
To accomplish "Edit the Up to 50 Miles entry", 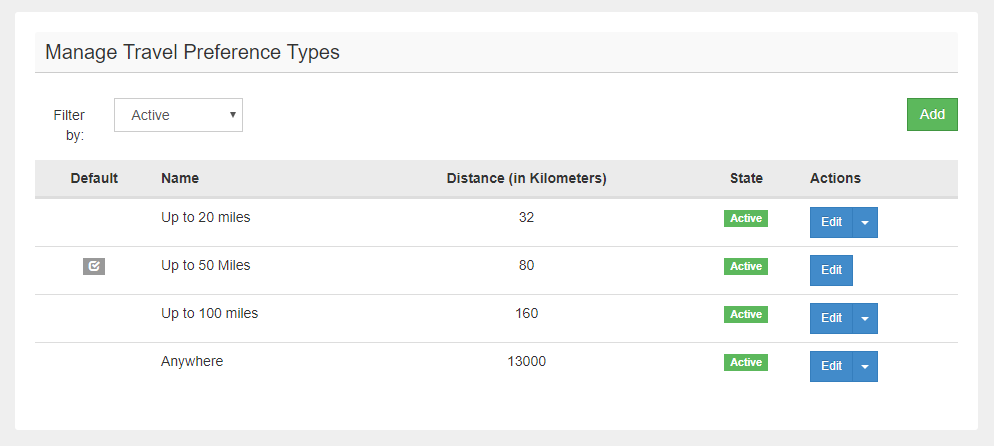I will point(831,271).
